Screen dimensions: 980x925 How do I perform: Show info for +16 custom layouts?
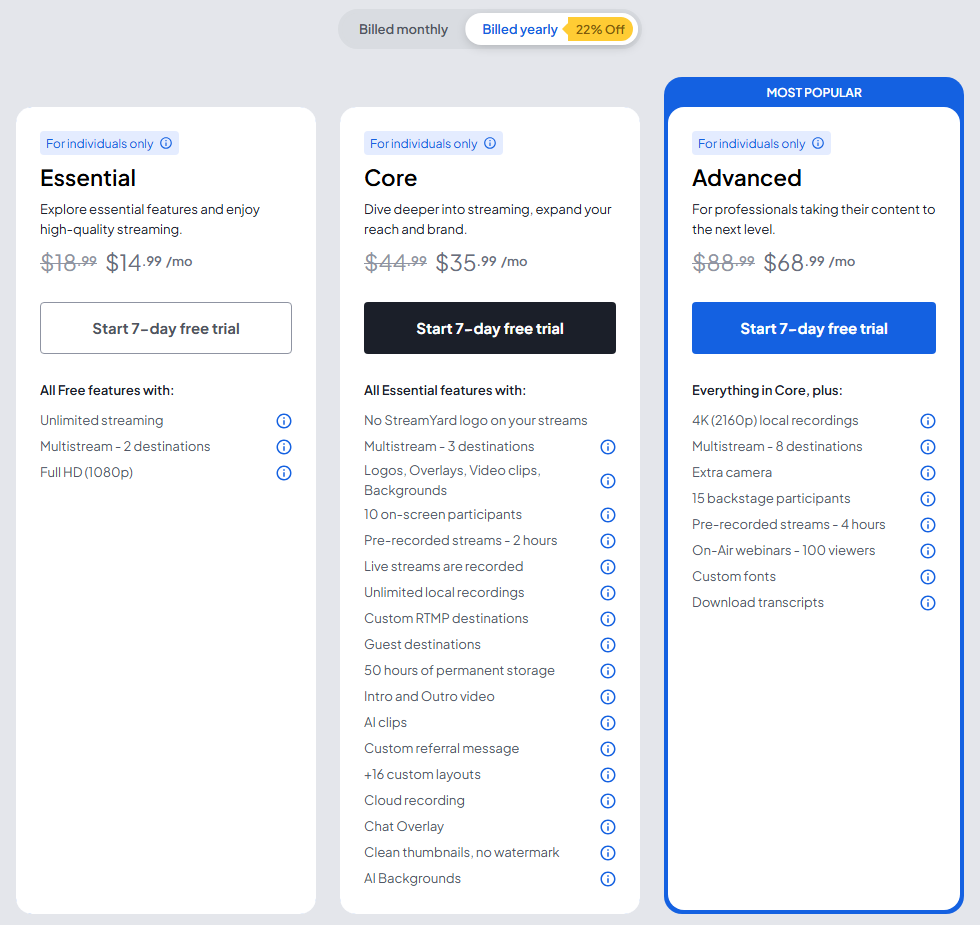[608, 775]
